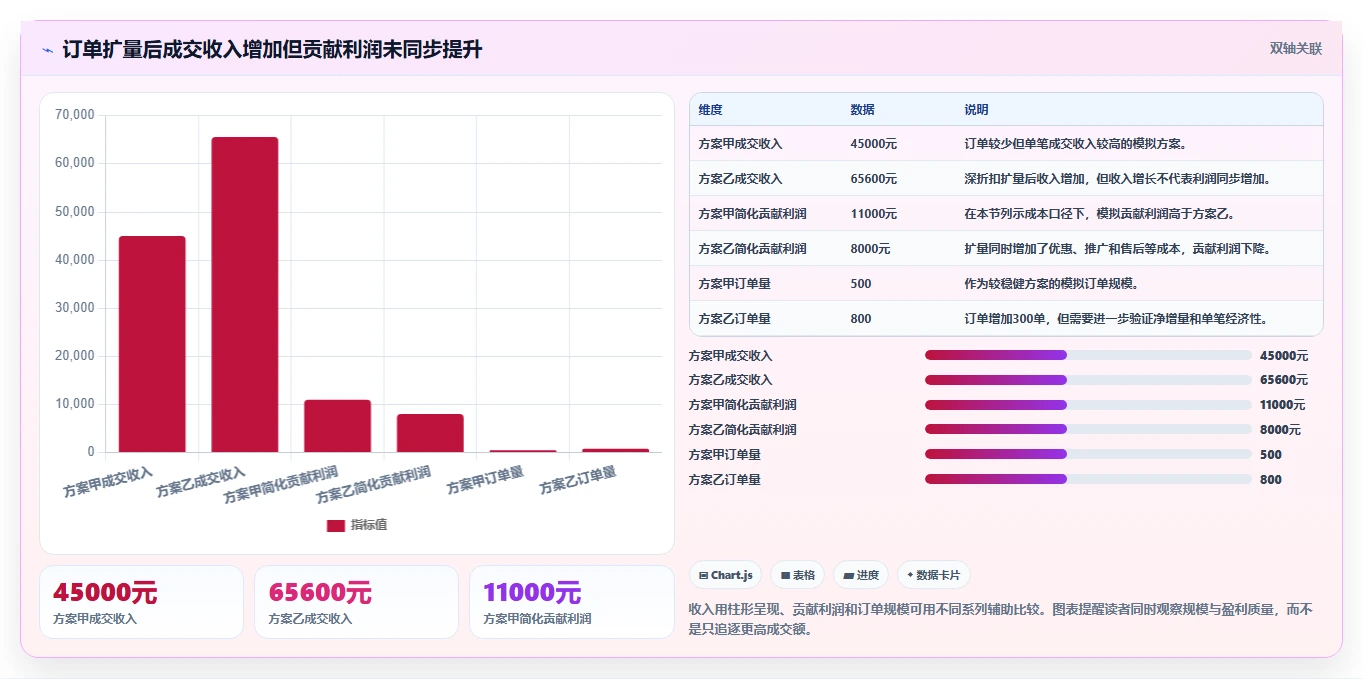1363x679 pixels.
Task: Click the description starting 订单较少但单笔成交收入
Action: click(x=1075, y=144)
